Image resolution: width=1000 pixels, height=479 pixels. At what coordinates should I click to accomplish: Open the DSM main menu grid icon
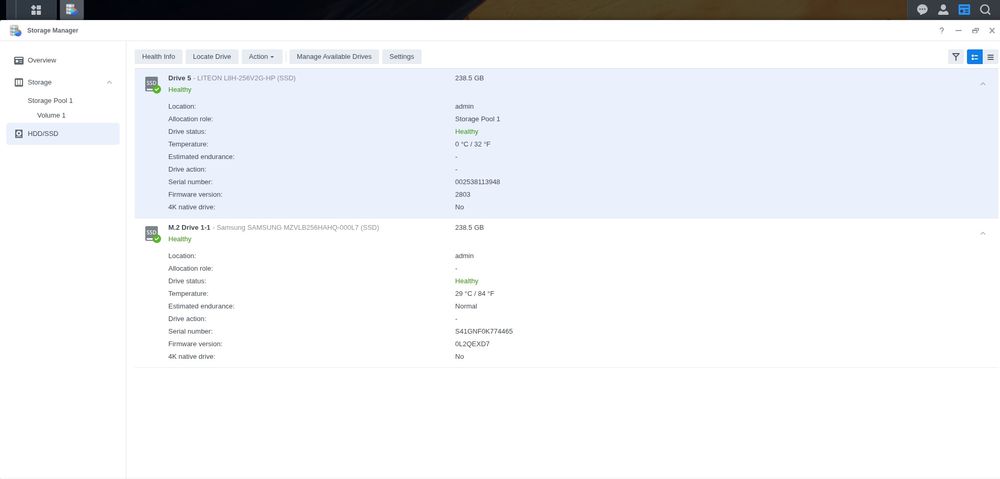coord(36,10)
